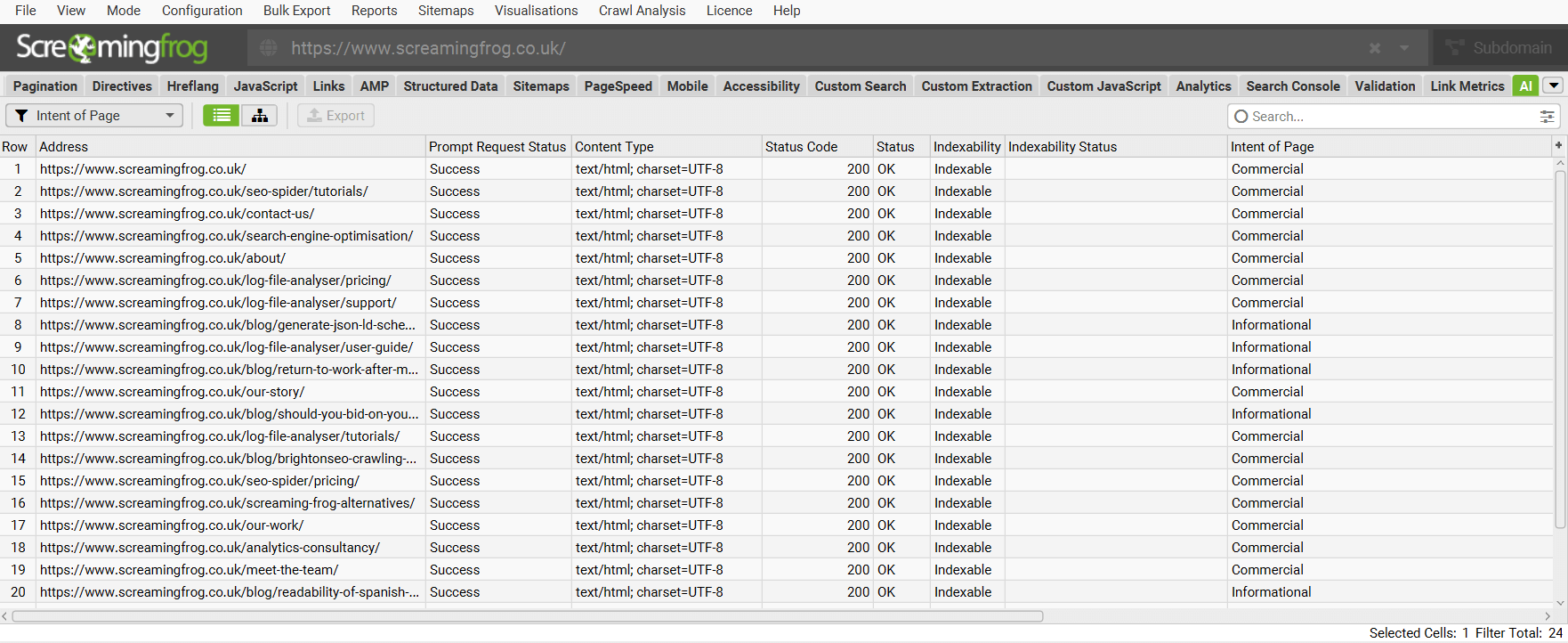Image resolution: width=1568 pixels, height=643 pixels.
Task: Open search filter options icon
Action: coord(1548,117)
